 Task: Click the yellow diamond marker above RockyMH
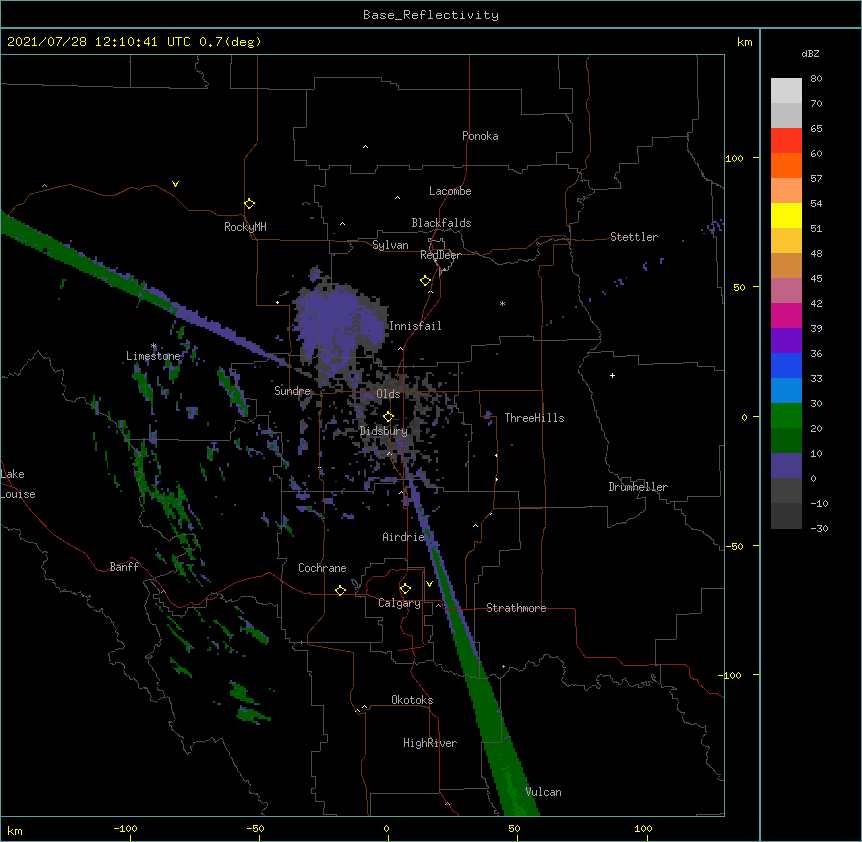pos(249,204)
